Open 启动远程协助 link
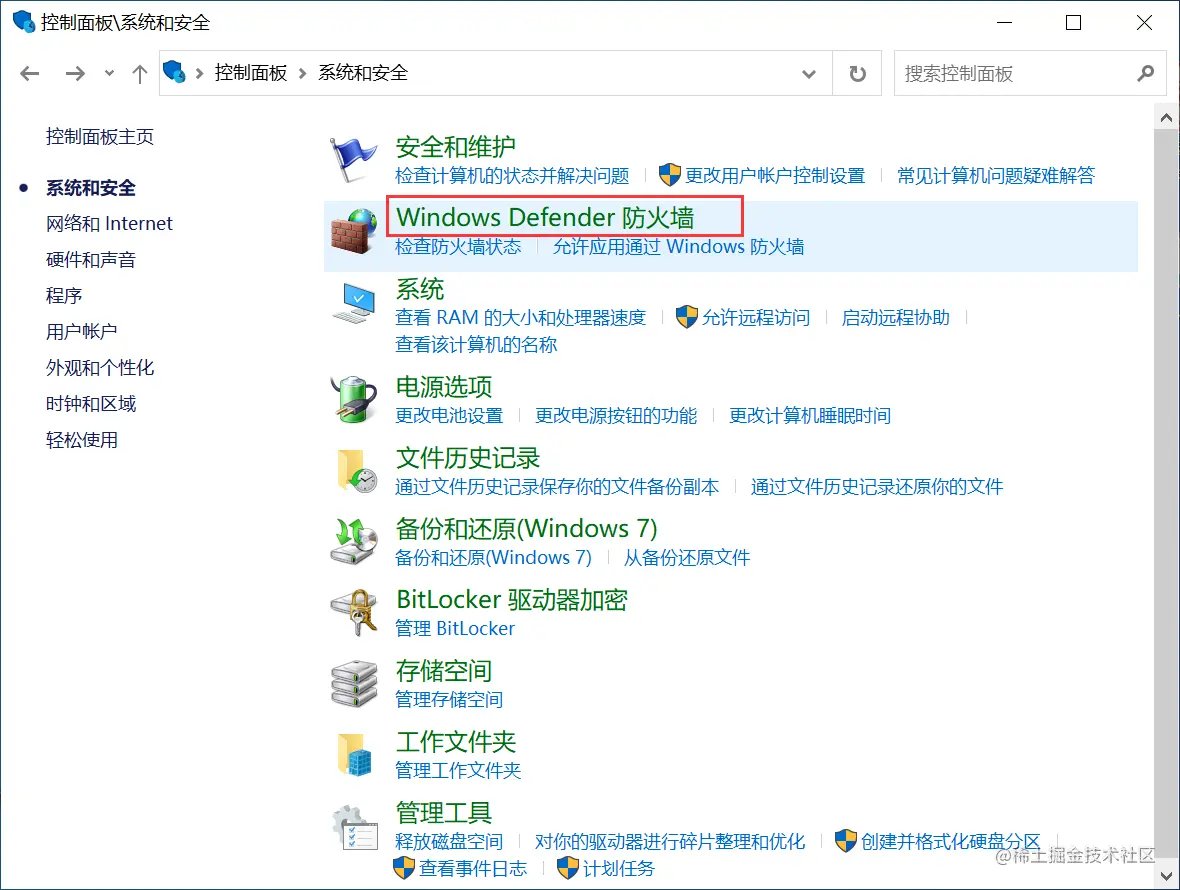The image size is (1180, 890). click(x=896, y=317)
